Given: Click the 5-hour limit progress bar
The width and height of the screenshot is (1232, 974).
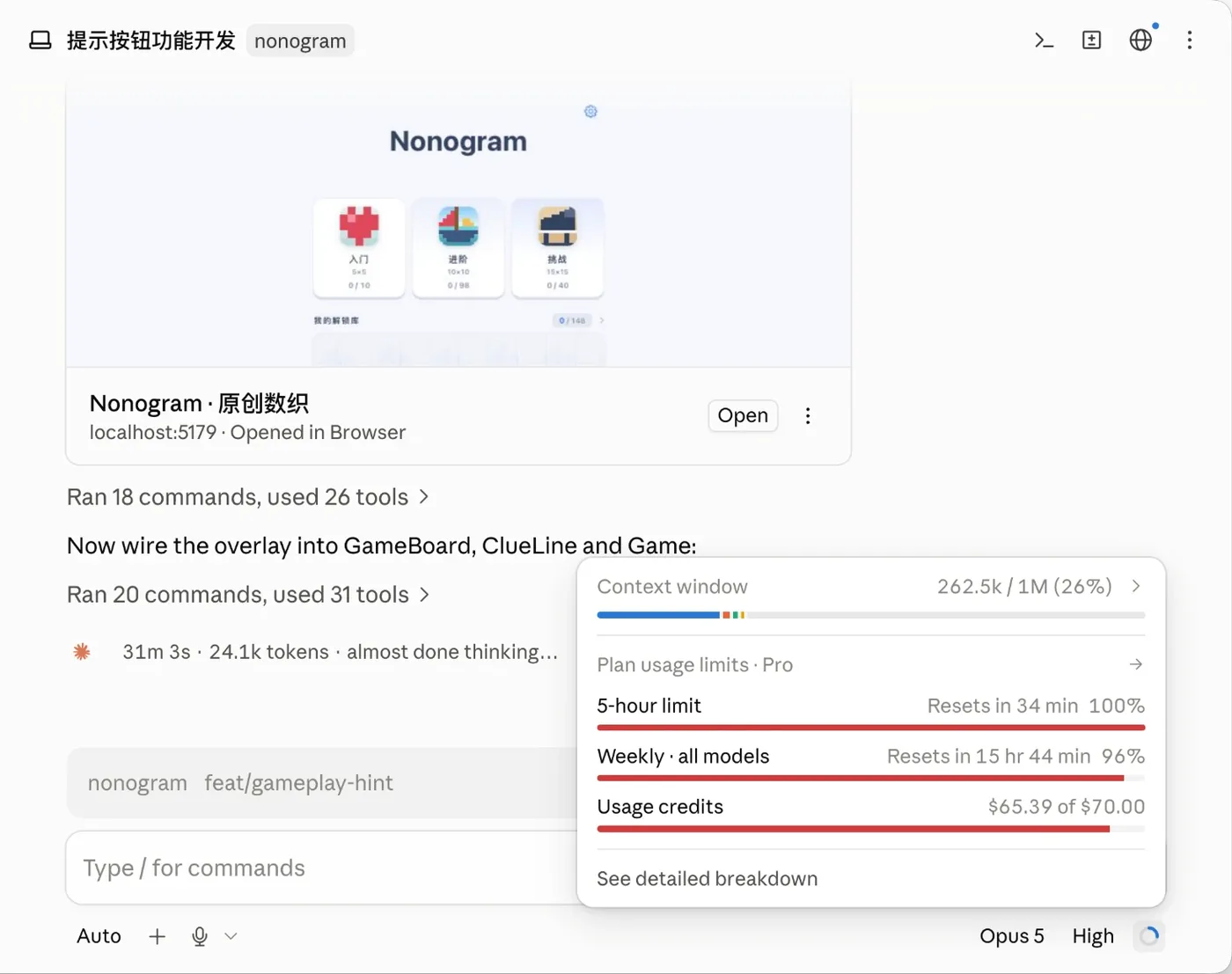Looking at the screenshot, I should (x=871, y=728).
